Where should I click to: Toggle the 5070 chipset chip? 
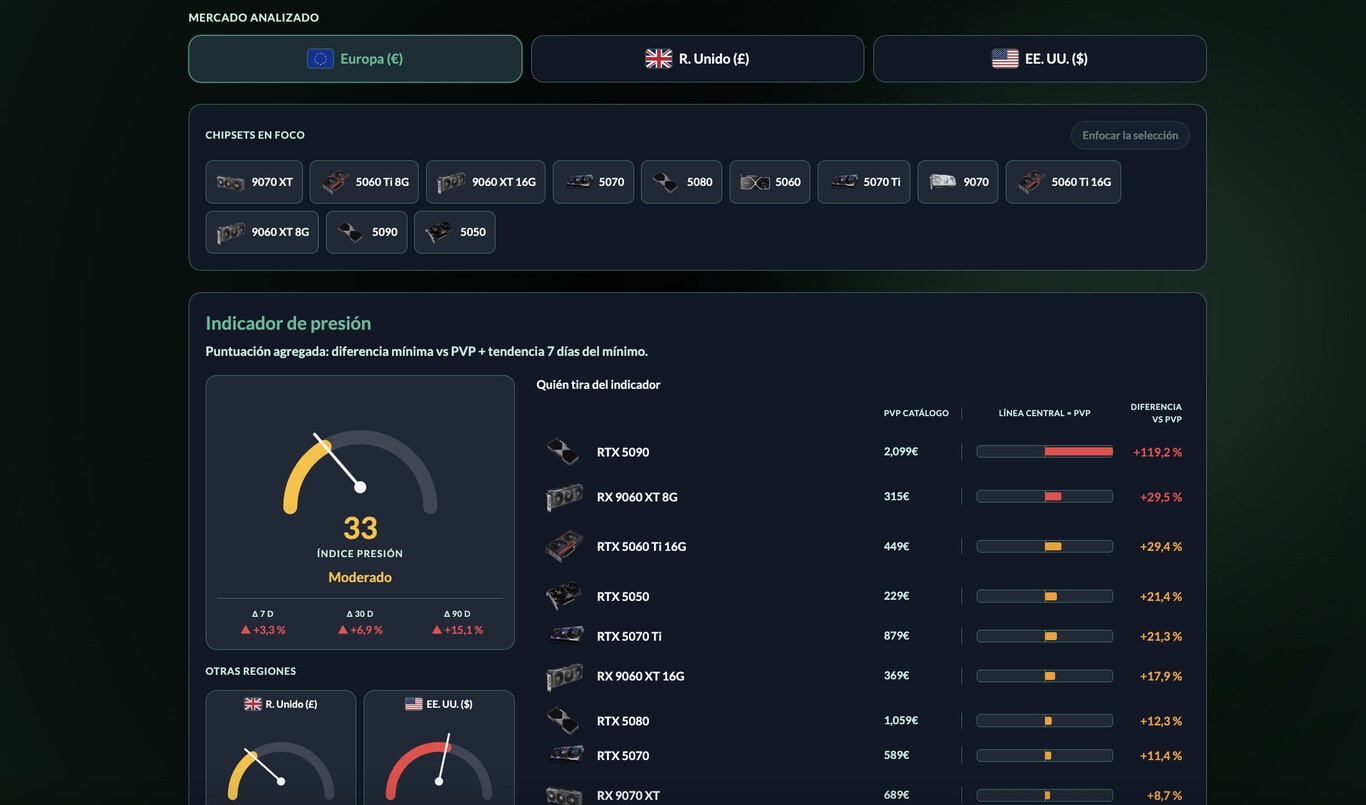(x=593, y=182)
